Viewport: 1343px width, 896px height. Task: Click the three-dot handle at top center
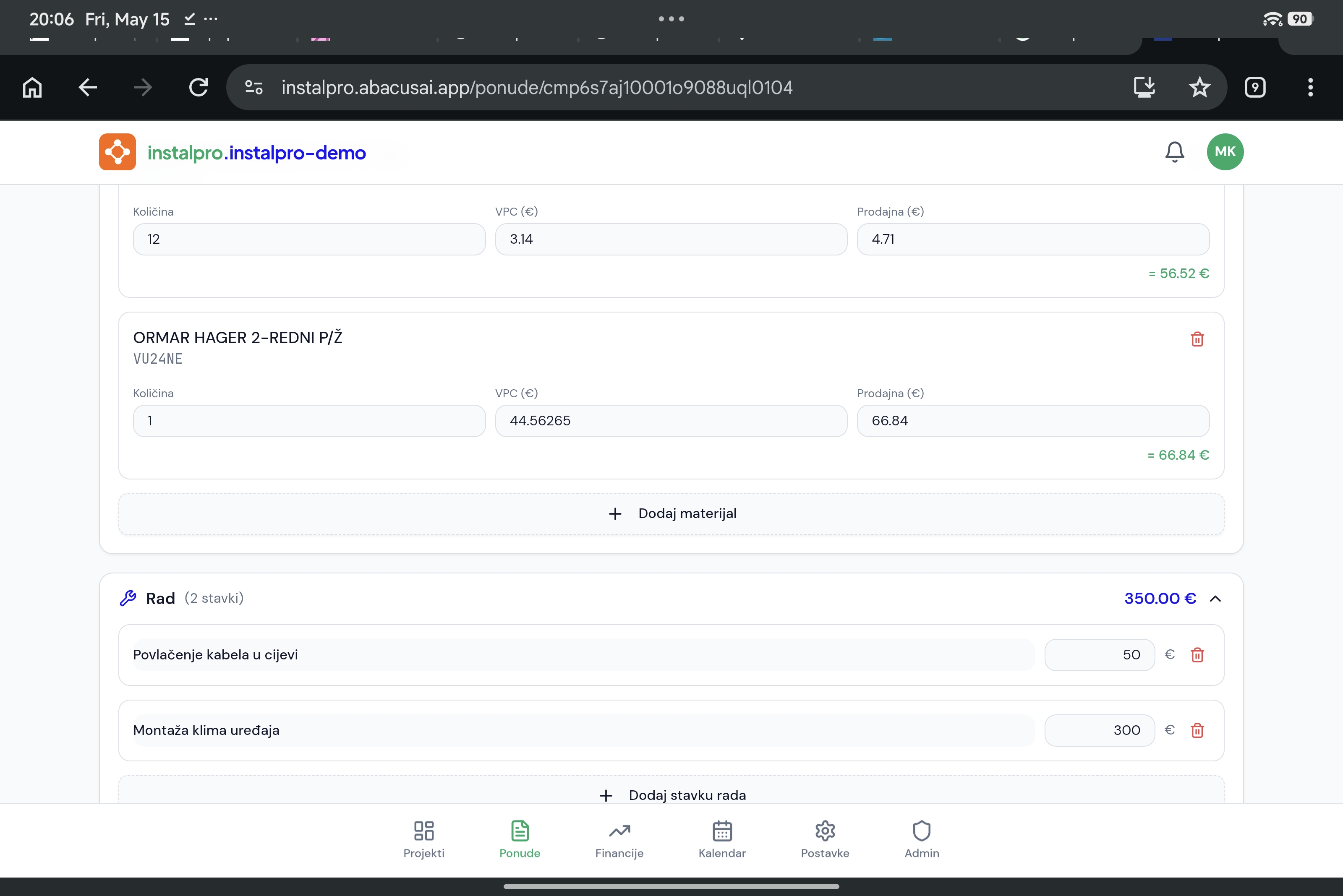tap(671, 19)
